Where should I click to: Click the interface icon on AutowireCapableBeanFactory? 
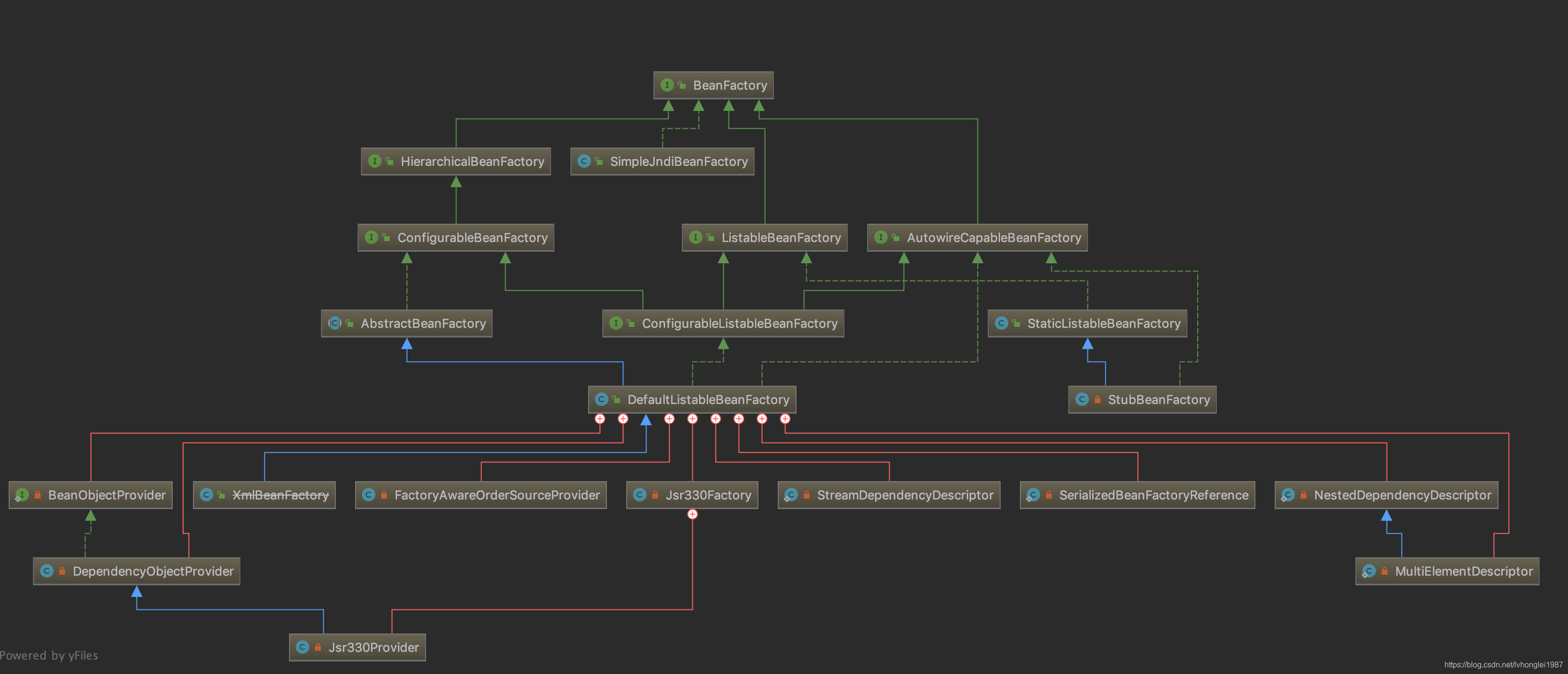(881, 237)
